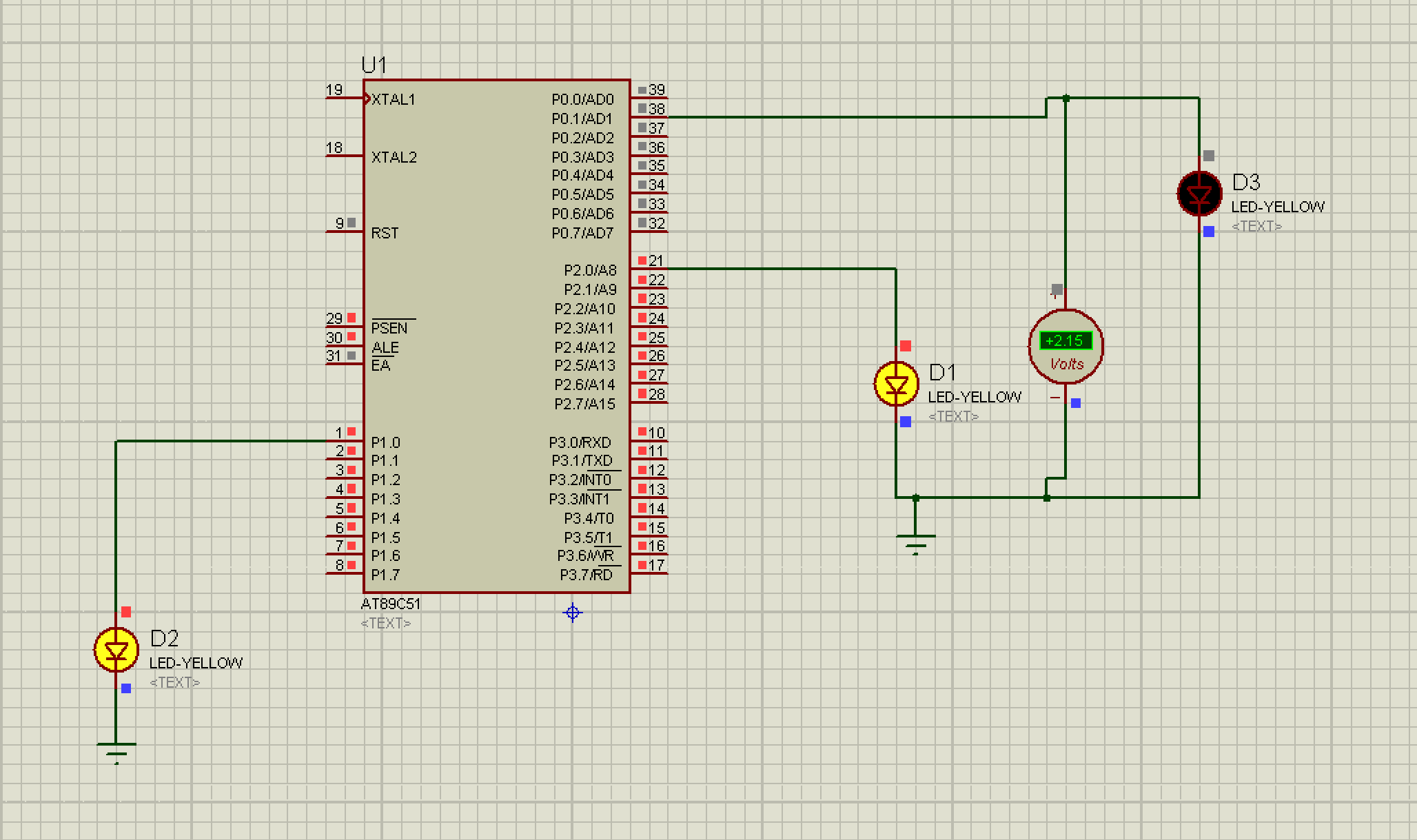Viewport: 1417px width, 840px height.
Task: Select the D1 yellow LED symbol
Action: (896, 384)
